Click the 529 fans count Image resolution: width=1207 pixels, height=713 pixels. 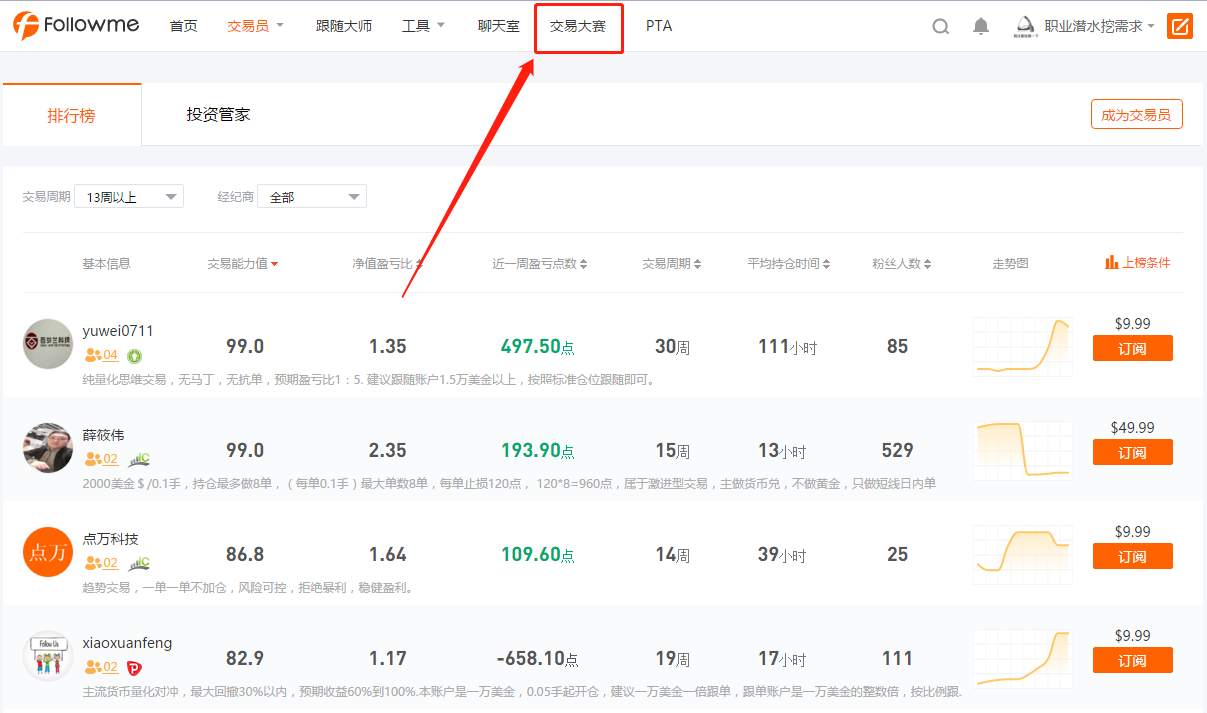(x=897, y=451)
